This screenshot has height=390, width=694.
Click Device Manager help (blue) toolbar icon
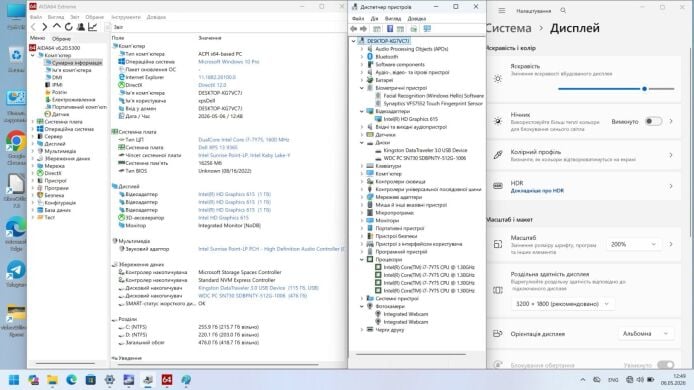click(389, 29)
